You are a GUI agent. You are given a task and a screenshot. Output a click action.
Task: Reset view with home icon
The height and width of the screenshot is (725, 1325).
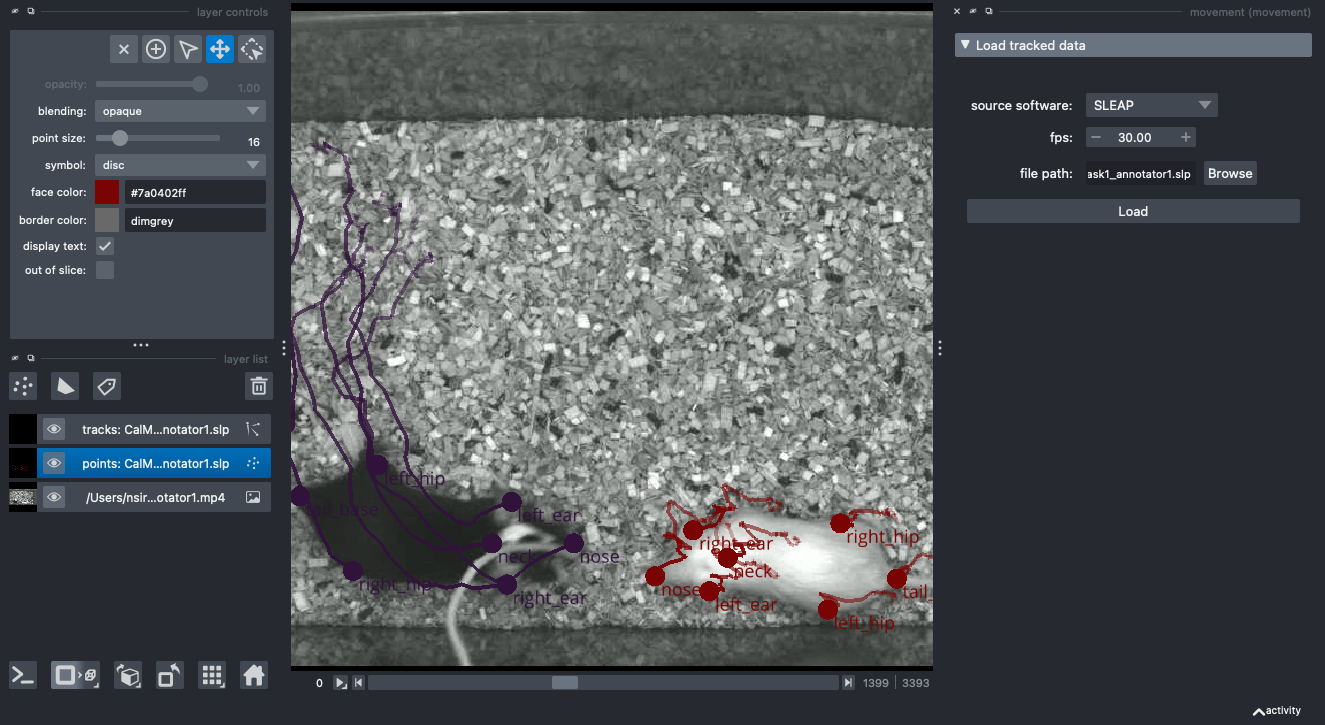(x=254, y=675)
